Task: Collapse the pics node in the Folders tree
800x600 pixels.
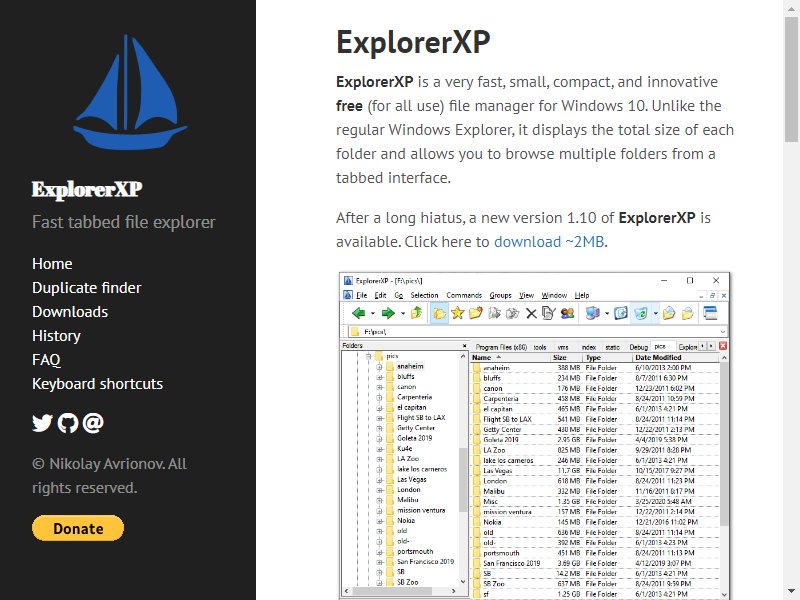Action: click(368, 356)
